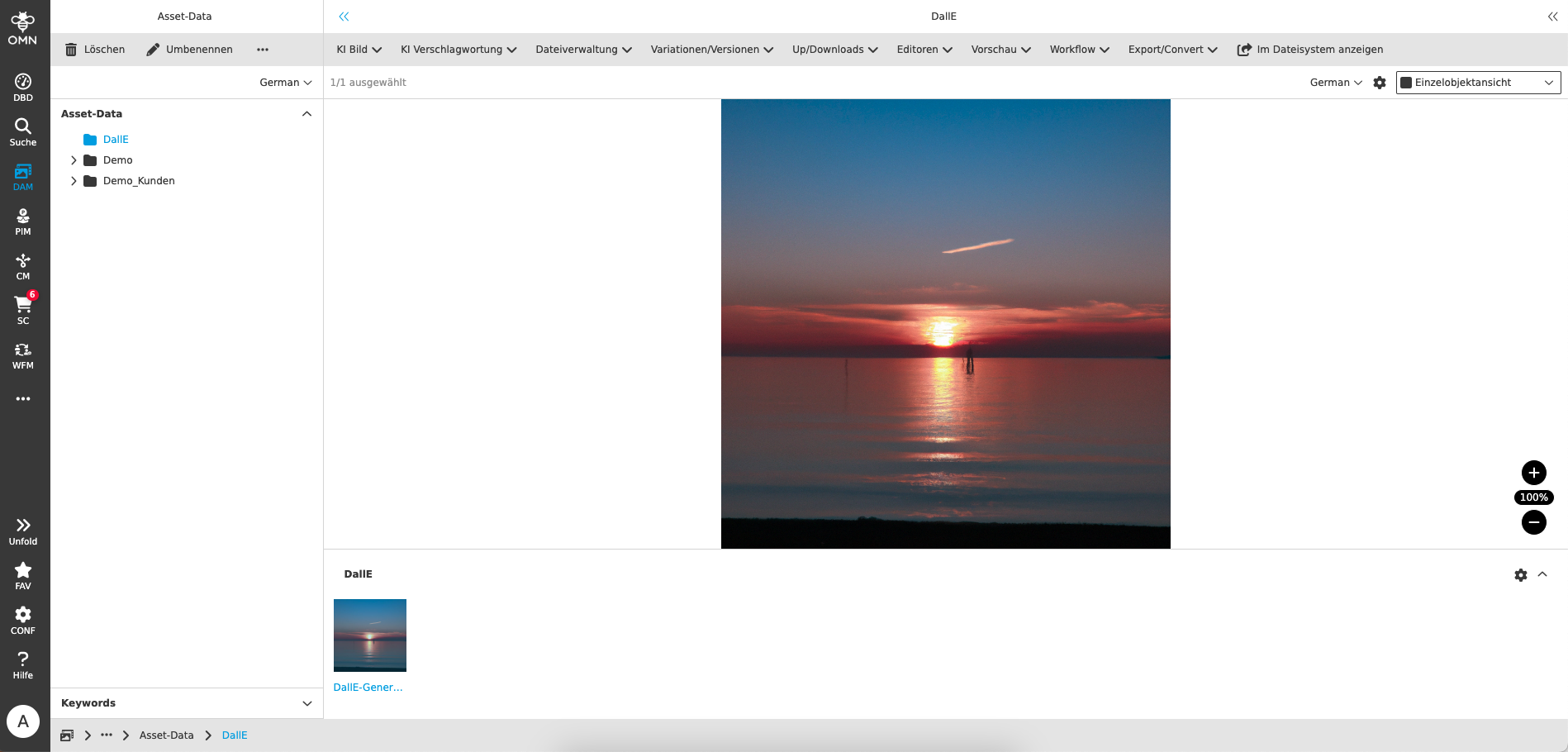Open the PIM module in sidebar

point(23,221)
